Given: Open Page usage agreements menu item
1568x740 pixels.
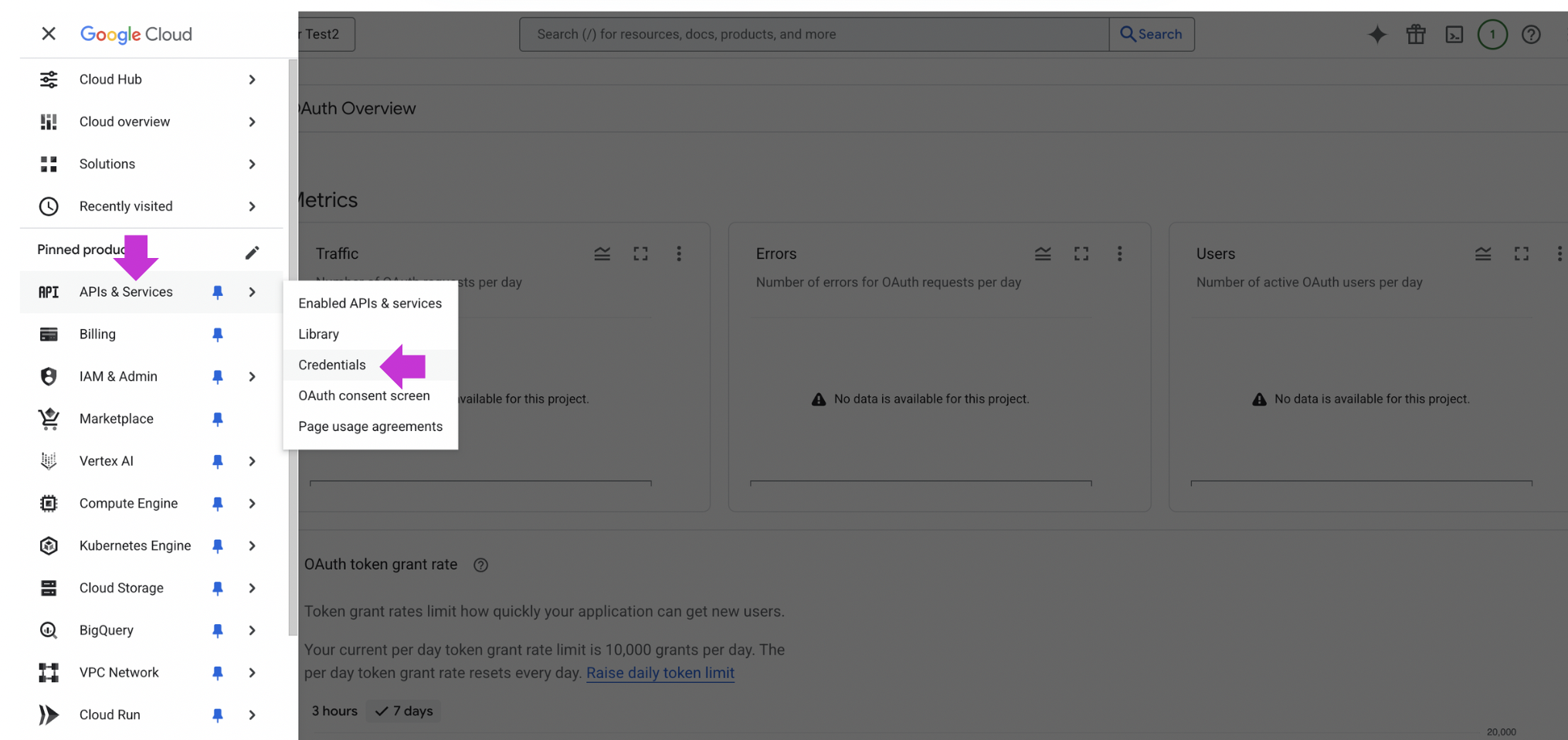Looking at the screenshot, I should point(371,426).
